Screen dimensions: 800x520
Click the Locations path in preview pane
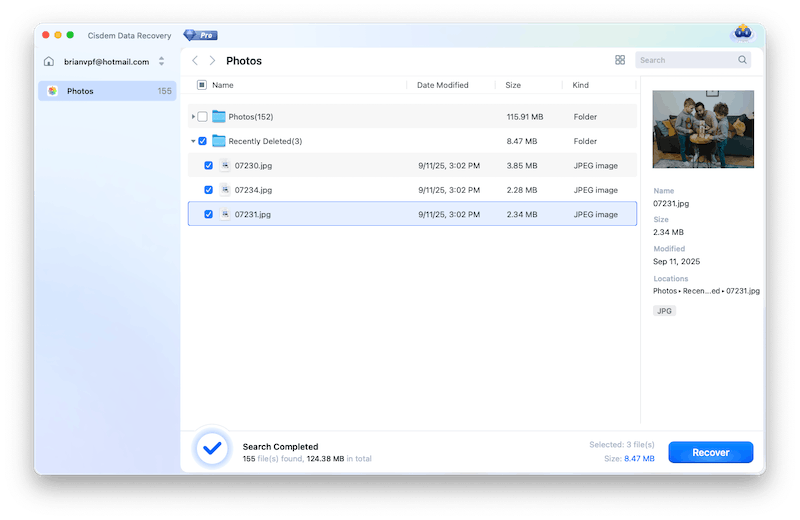coord(706,291)
